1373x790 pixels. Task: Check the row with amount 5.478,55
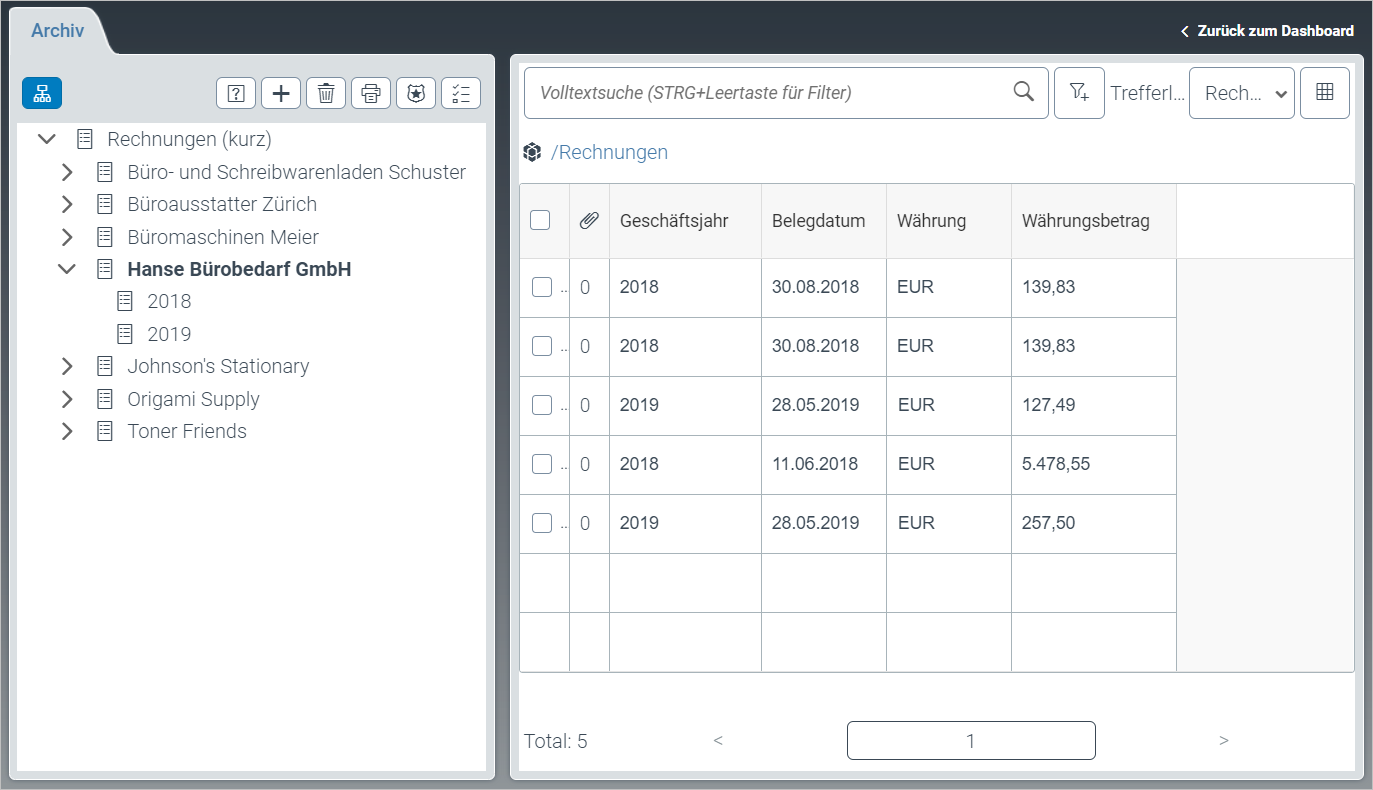point(541,464)
